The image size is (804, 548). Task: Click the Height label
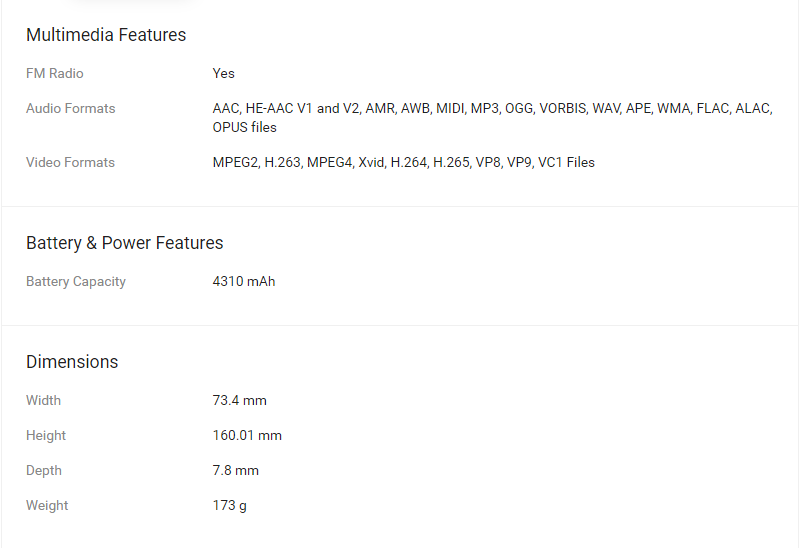click(x=46, y=435)
